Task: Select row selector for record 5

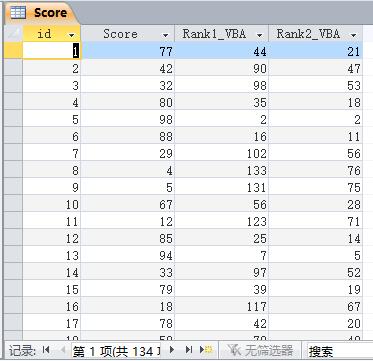Action: click(x=13, y=119)
